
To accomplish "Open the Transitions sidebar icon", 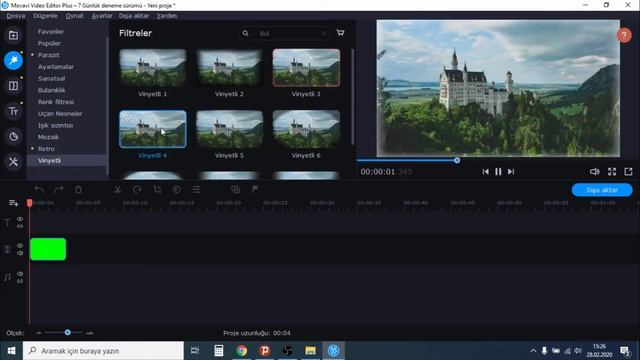I will click(13, 86).
